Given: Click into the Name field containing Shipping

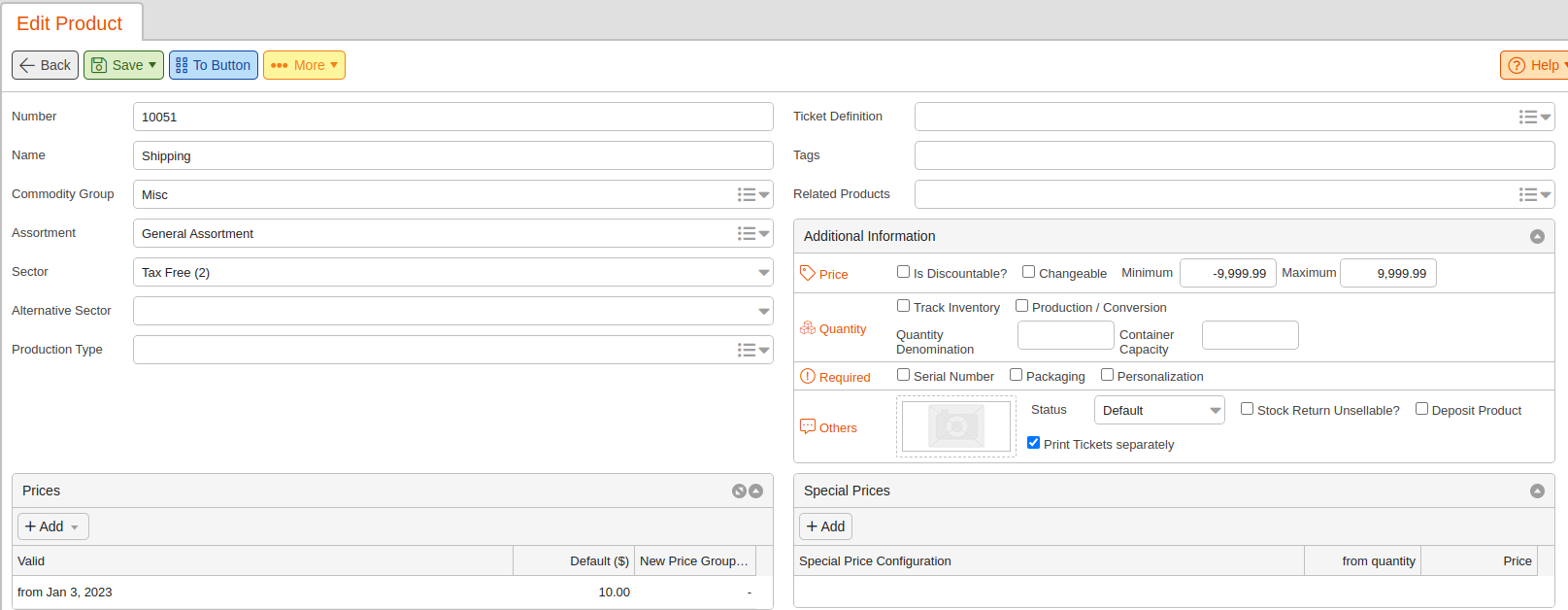Looking at the screenshot, I should pyautogui.click(x=452, y=155).
